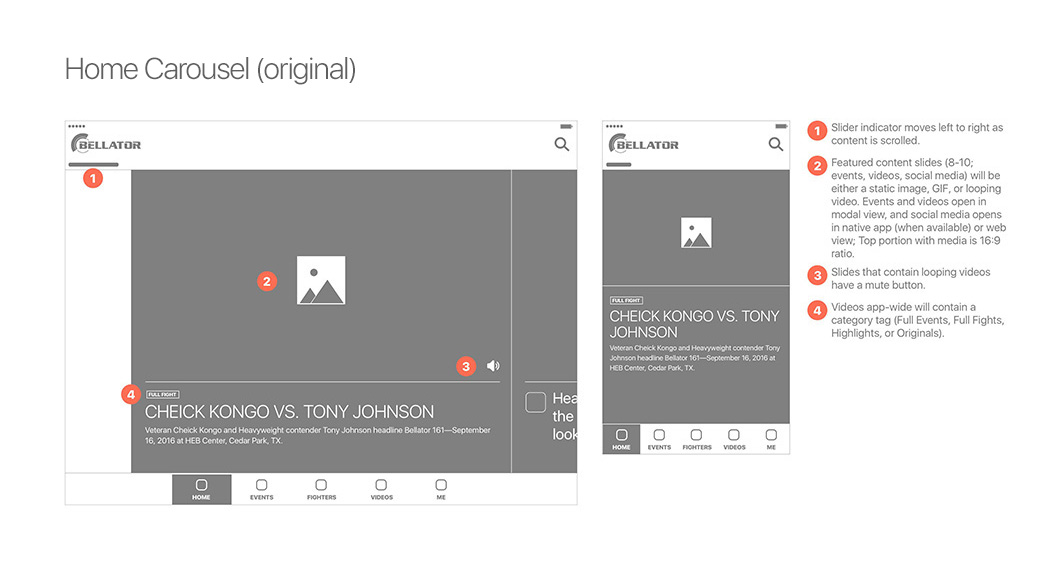Click annotation text 'Slider indicator moves left to right'
This screenshot has height=568, width=1064.
917,134
